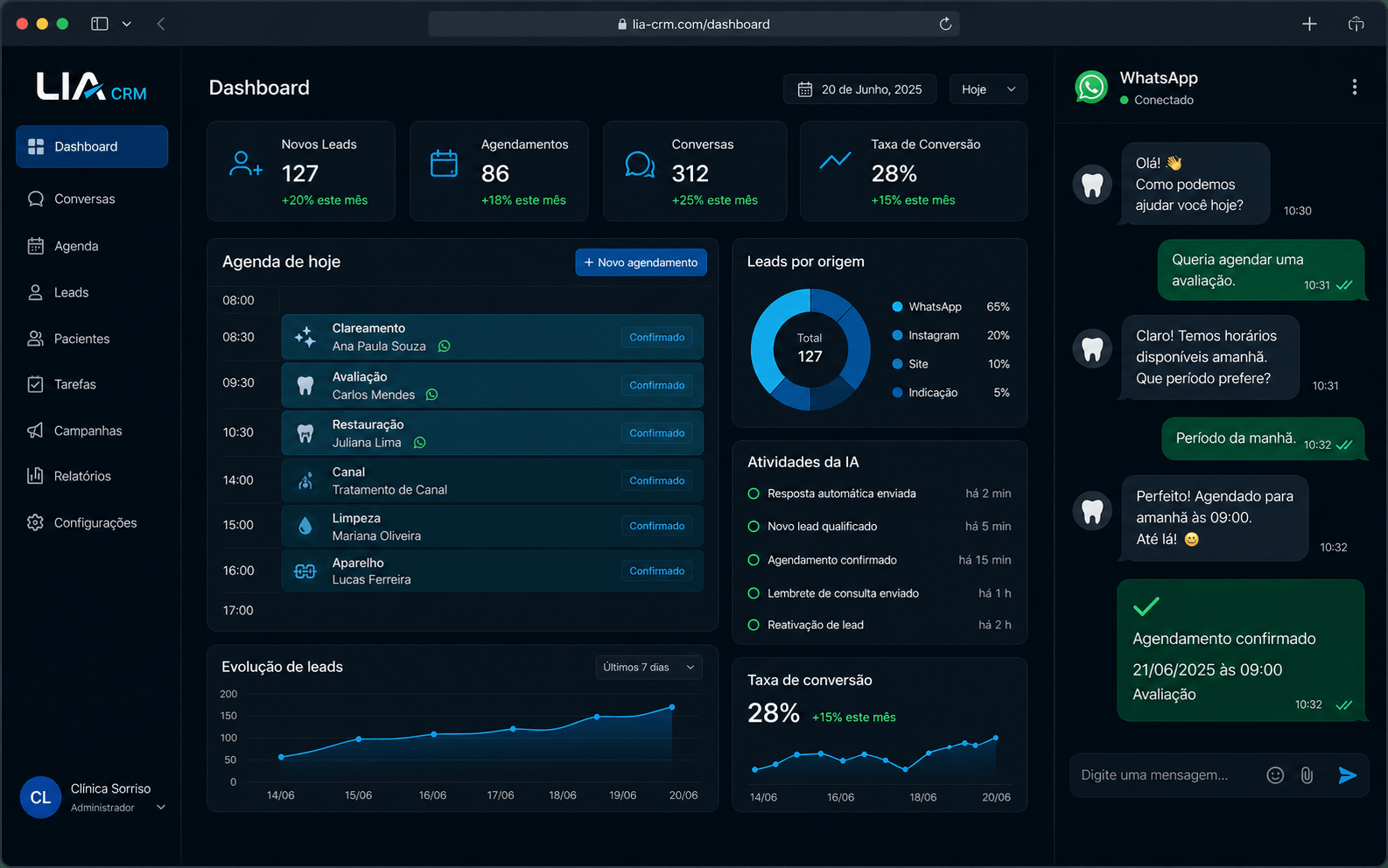Click the send message arrow icon
This screenshot has width=1388, height=868.
tap(1347, 774)
